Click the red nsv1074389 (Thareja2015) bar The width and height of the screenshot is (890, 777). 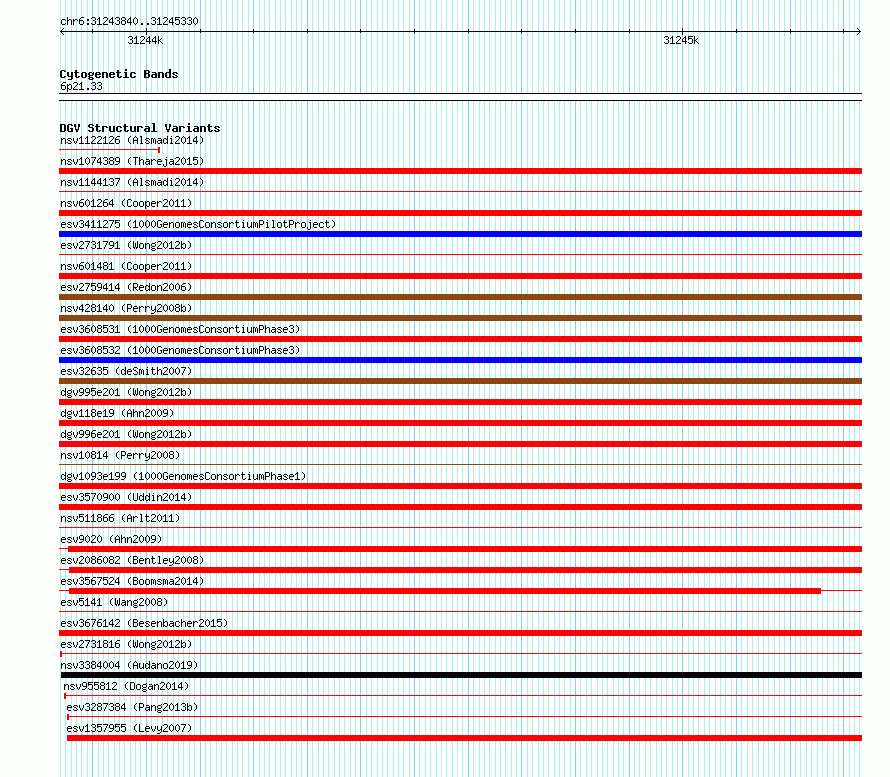pyautogui.click(x=460, y=171)
